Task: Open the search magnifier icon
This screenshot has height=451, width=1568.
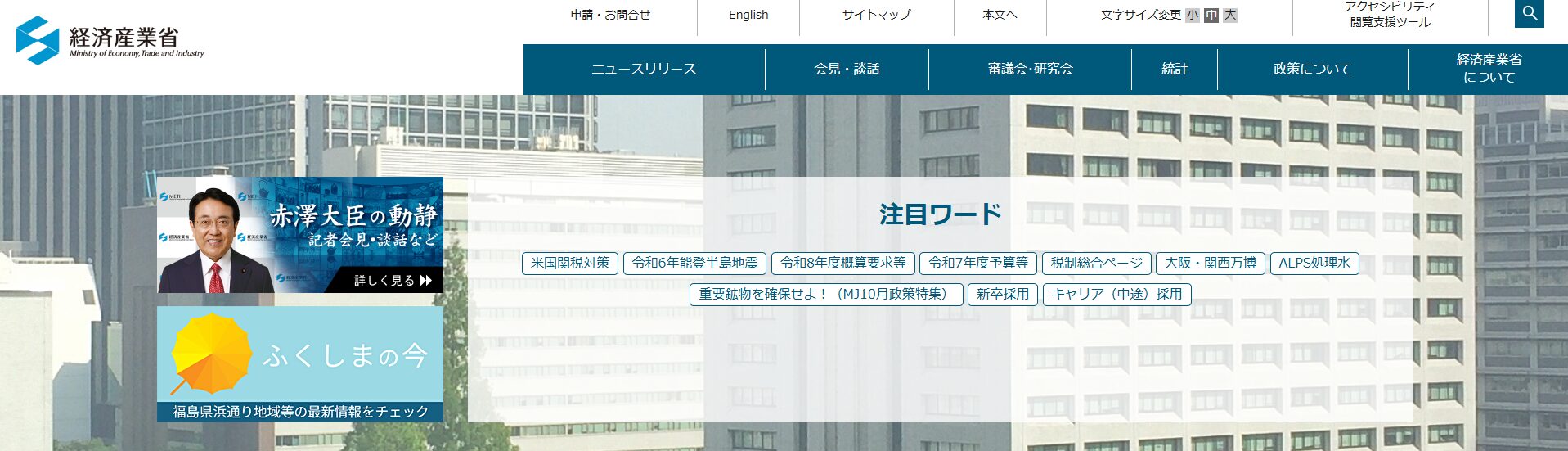Action: [1529, 14]
